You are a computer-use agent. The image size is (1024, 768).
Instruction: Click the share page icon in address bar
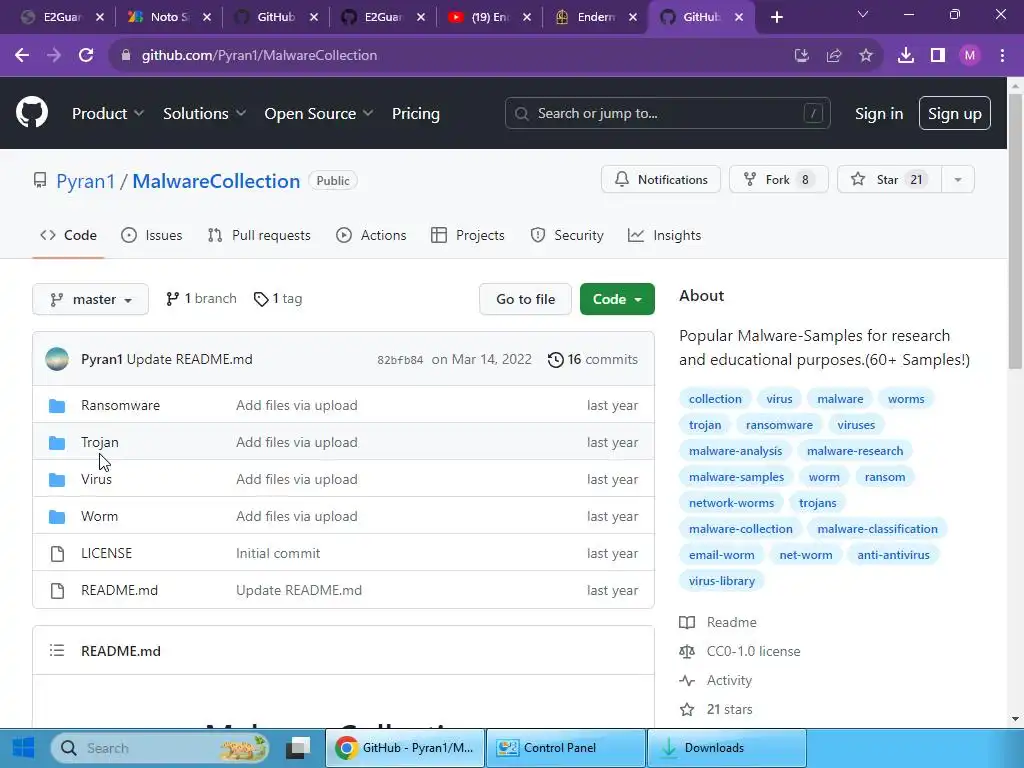click(834, 56)
